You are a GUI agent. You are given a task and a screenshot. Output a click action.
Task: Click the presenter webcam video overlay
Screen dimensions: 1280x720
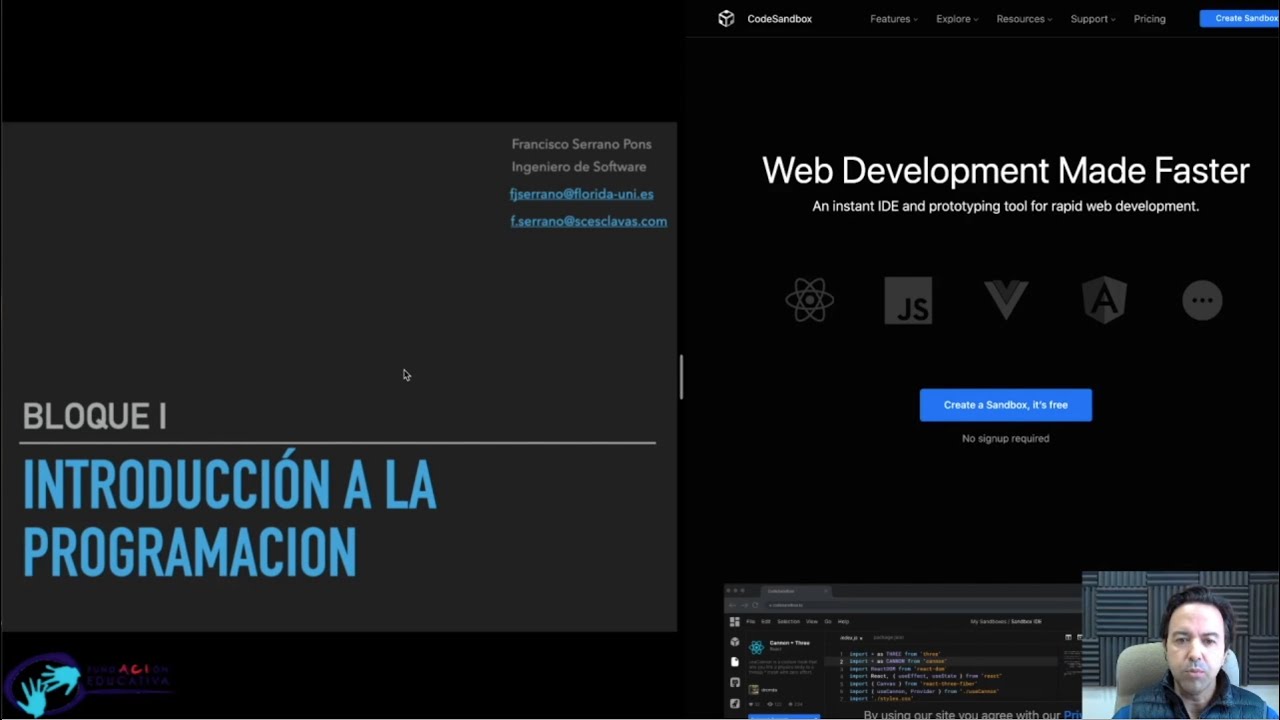[1180, 645]
